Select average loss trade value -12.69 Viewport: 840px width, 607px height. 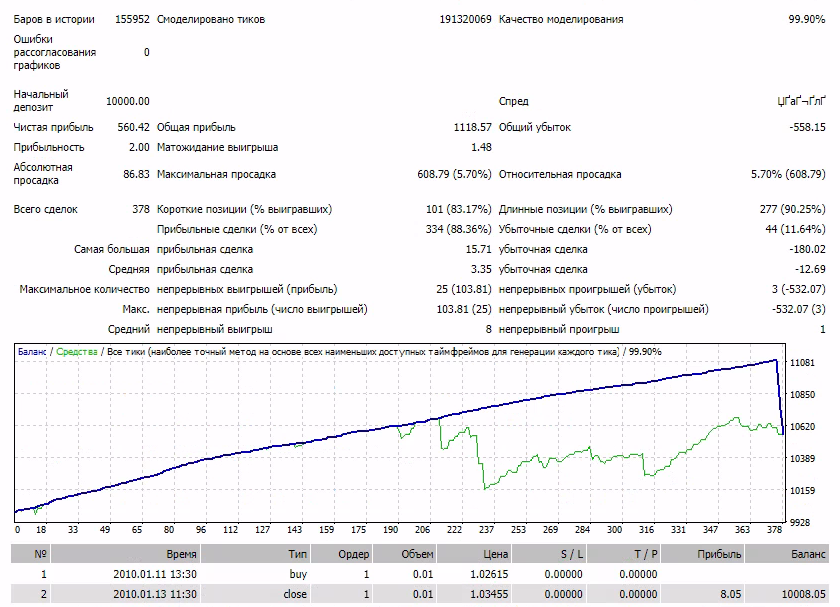click(810, 269)
